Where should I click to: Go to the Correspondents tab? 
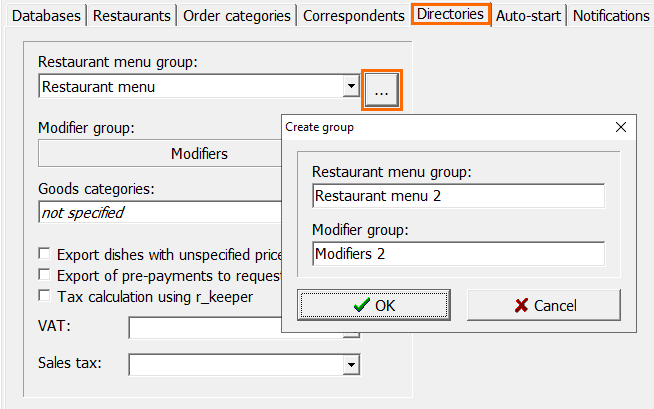tap(354, 16)
